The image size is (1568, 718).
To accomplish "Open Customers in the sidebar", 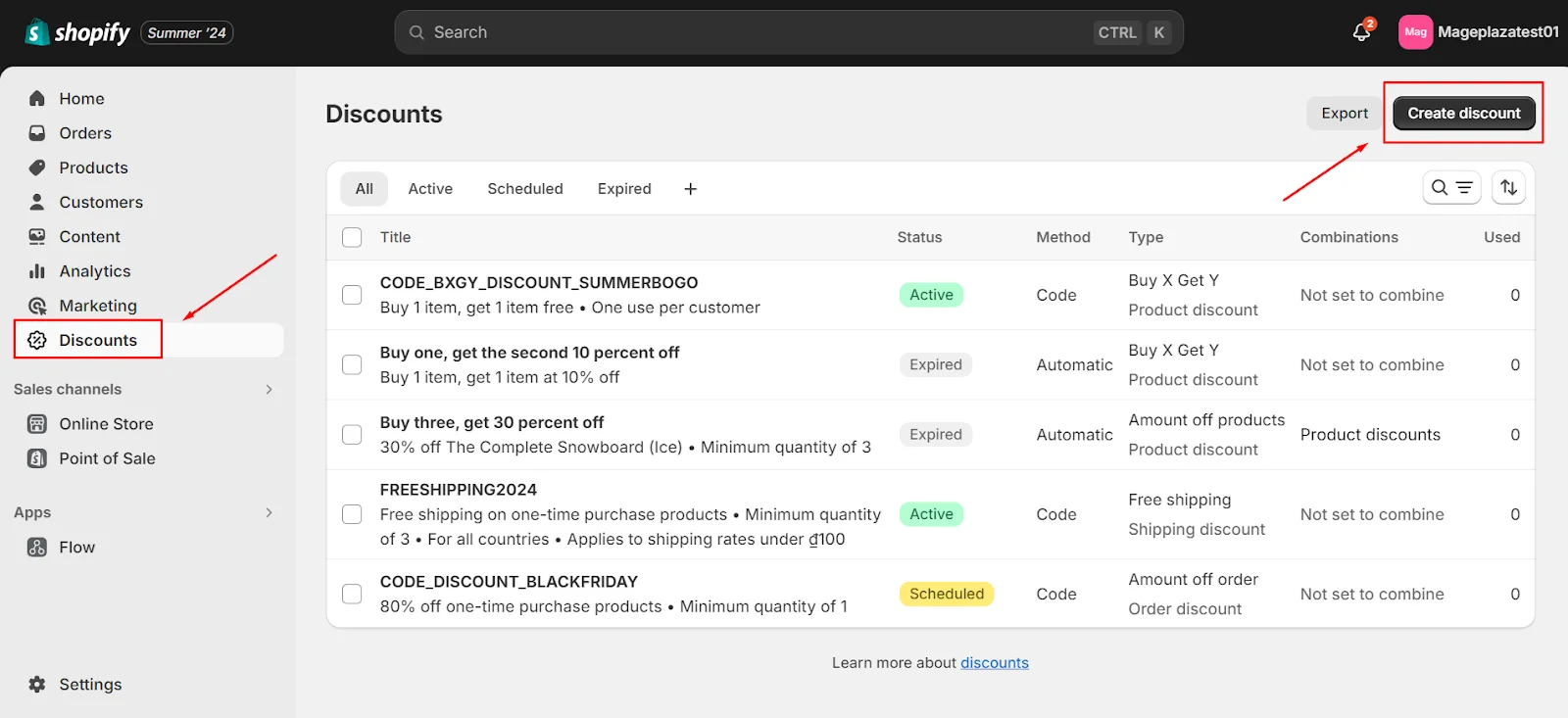I will 101,202.
